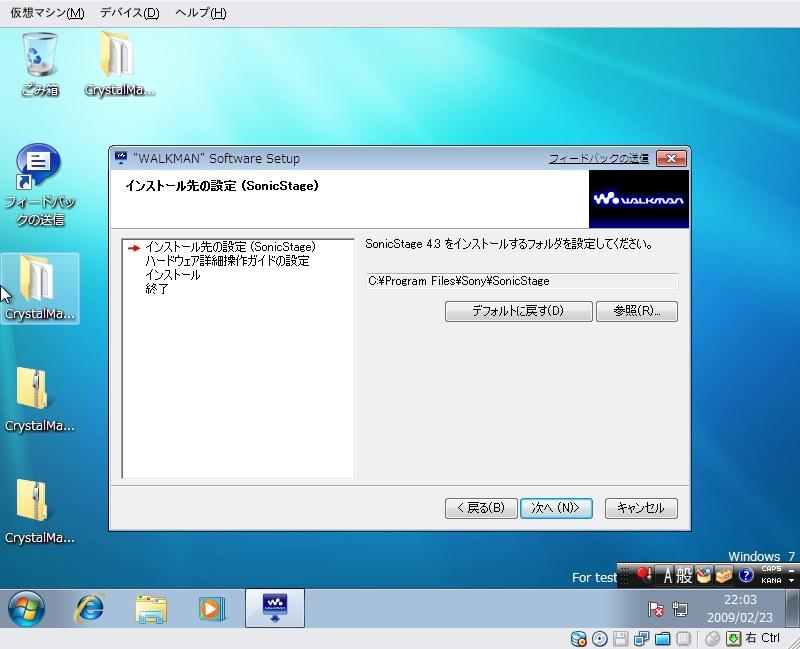The height and width of the screenshot is (649, 800).
Task: Click the VirtualBox hard disk activity icon
Action: click(579, 639)
